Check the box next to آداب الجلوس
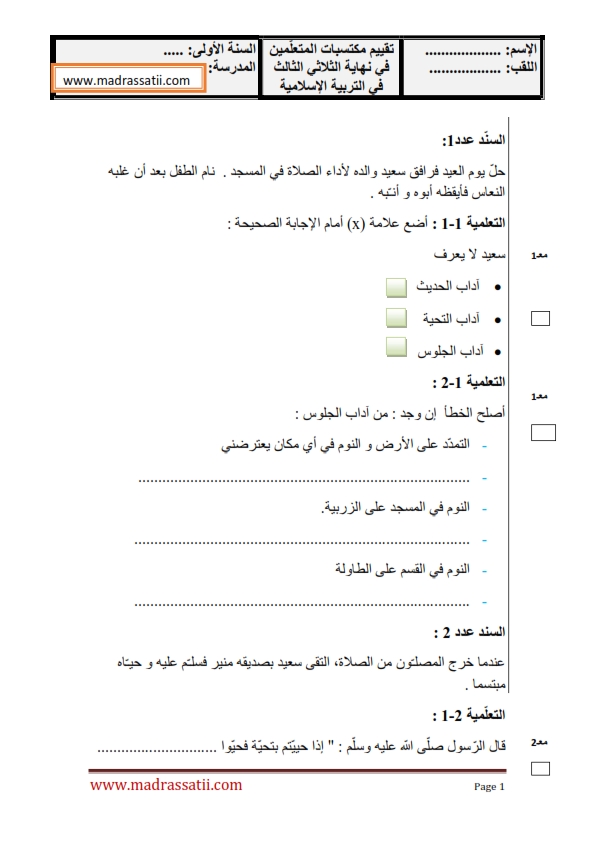This screenshot has width=595, height=842. [396, 347]
